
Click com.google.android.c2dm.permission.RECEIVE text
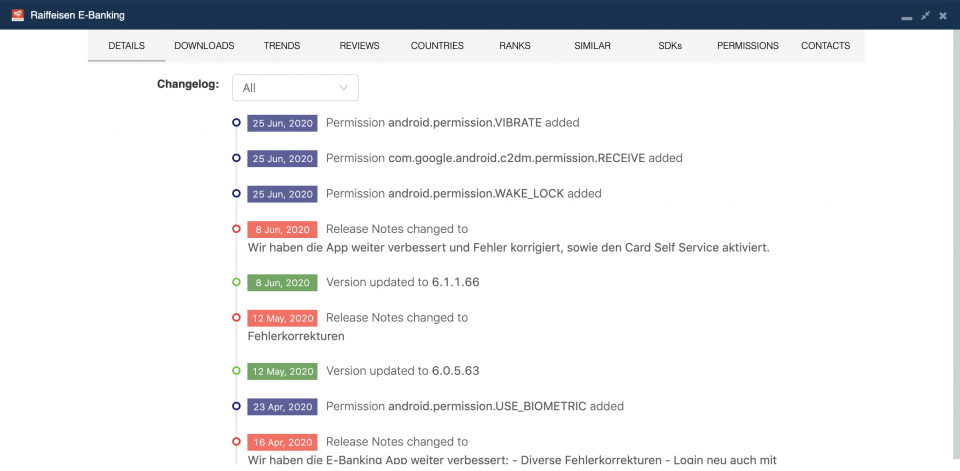pyautogui.click(x=517, y=158)
